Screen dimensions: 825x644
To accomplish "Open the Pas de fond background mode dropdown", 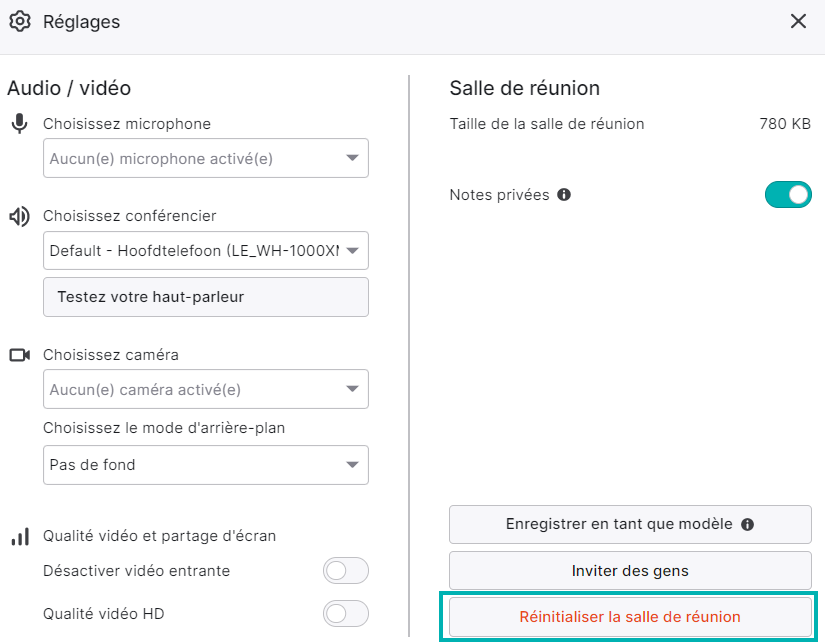I will (206, 465).
